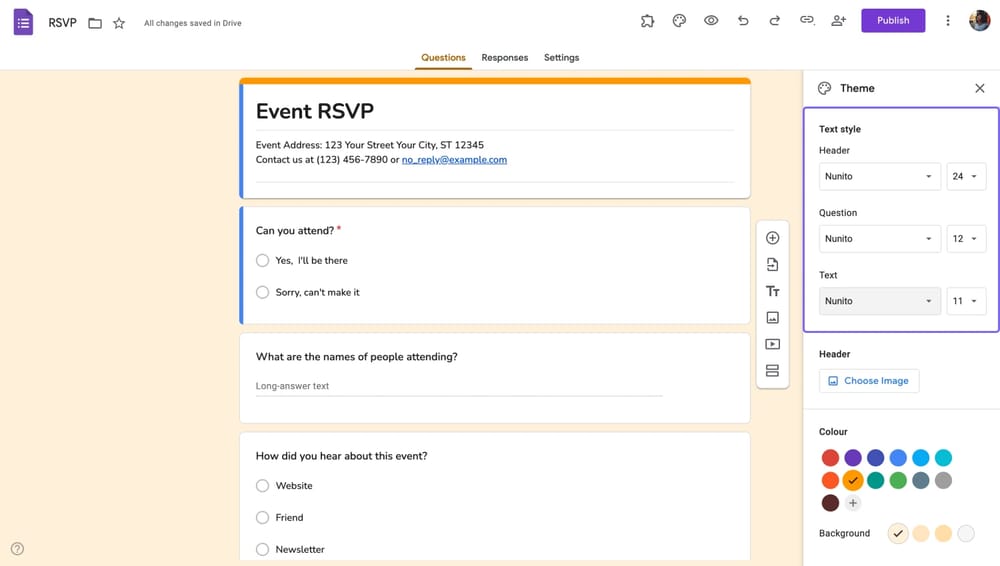Image resolution: width=1000 pixels, height=566 pixels.
Task: Add a title and description block
Action: [x=772, y=291]
